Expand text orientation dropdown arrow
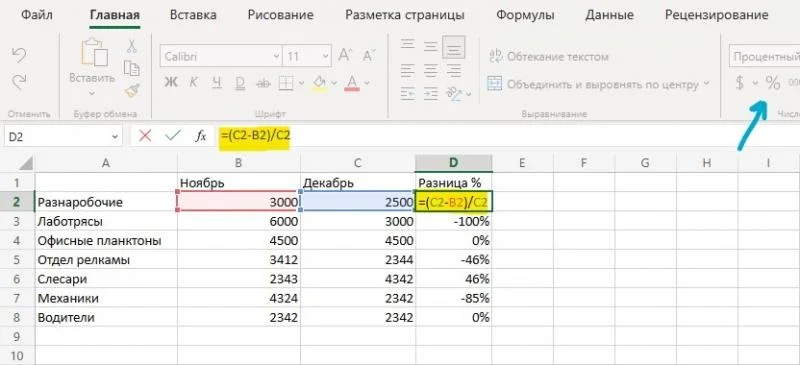Viewport: 800px width, 365px height. [468, 94]
